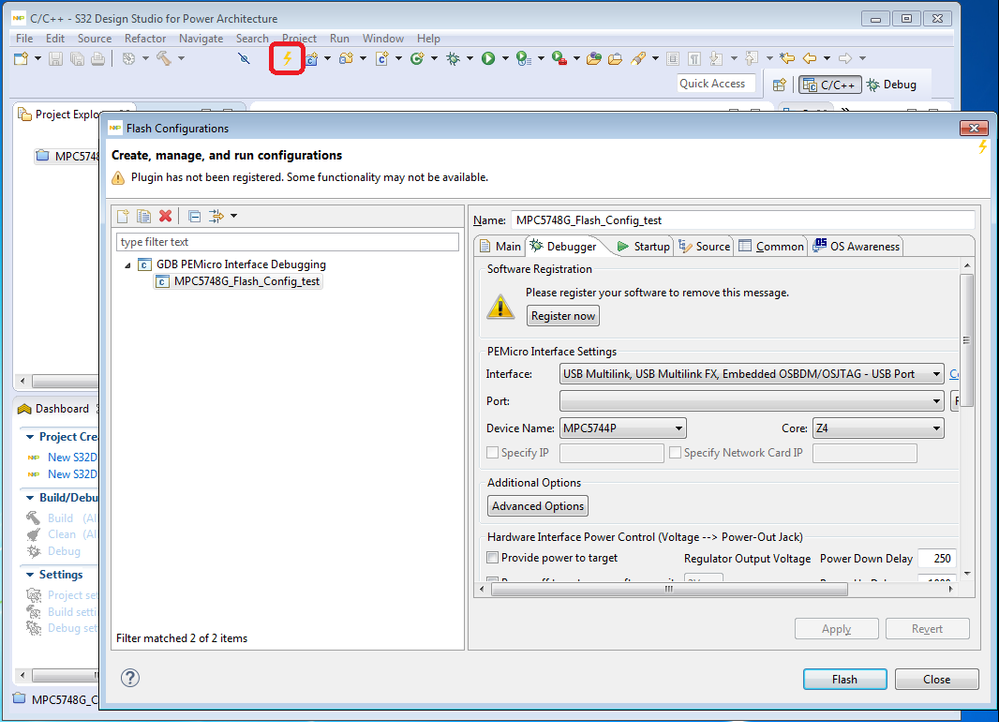Click the Help question mark icon
The height and width of the screenshot is (722, 999).
[130, 678]
